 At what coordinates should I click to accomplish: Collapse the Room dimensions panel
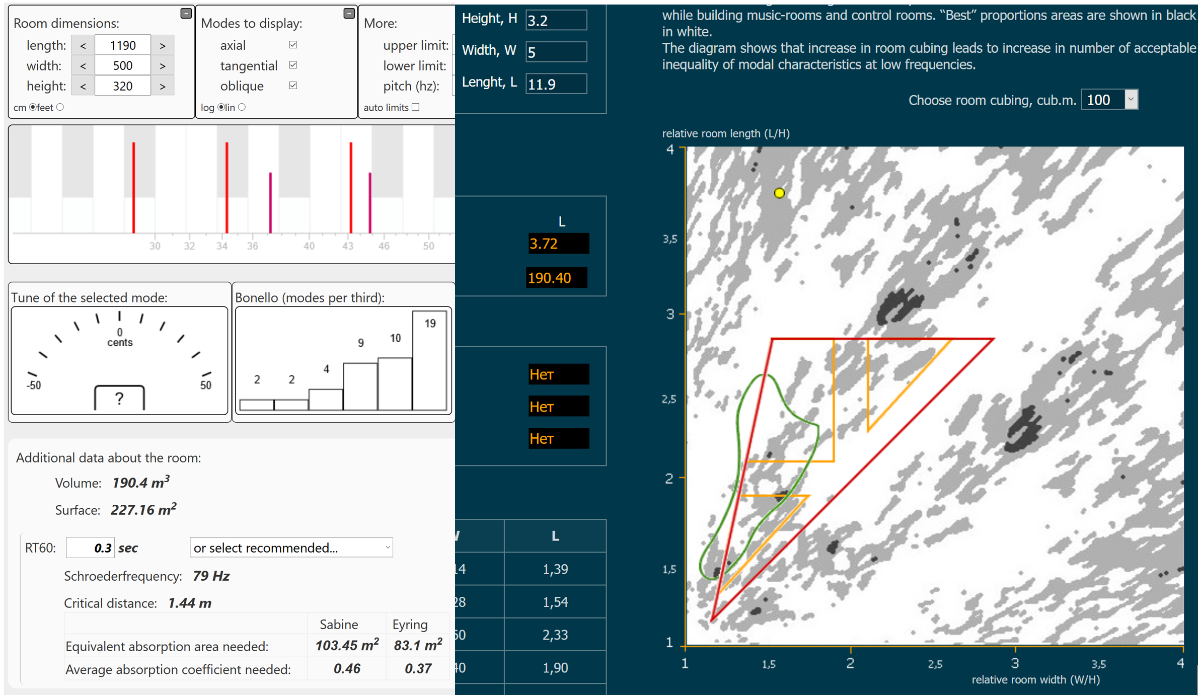point(186,13)
